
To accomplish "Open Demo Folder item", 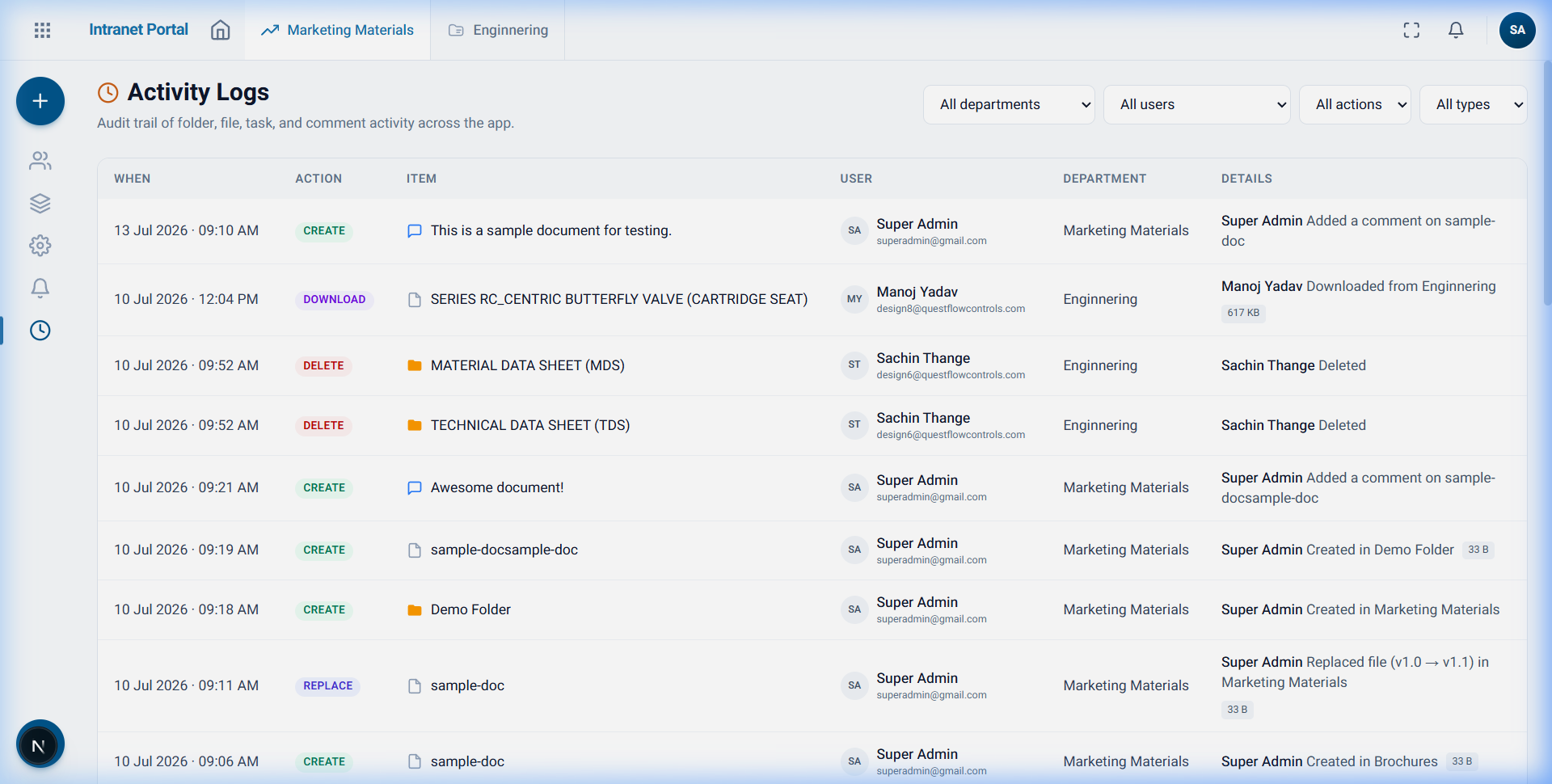I will 470,609.
